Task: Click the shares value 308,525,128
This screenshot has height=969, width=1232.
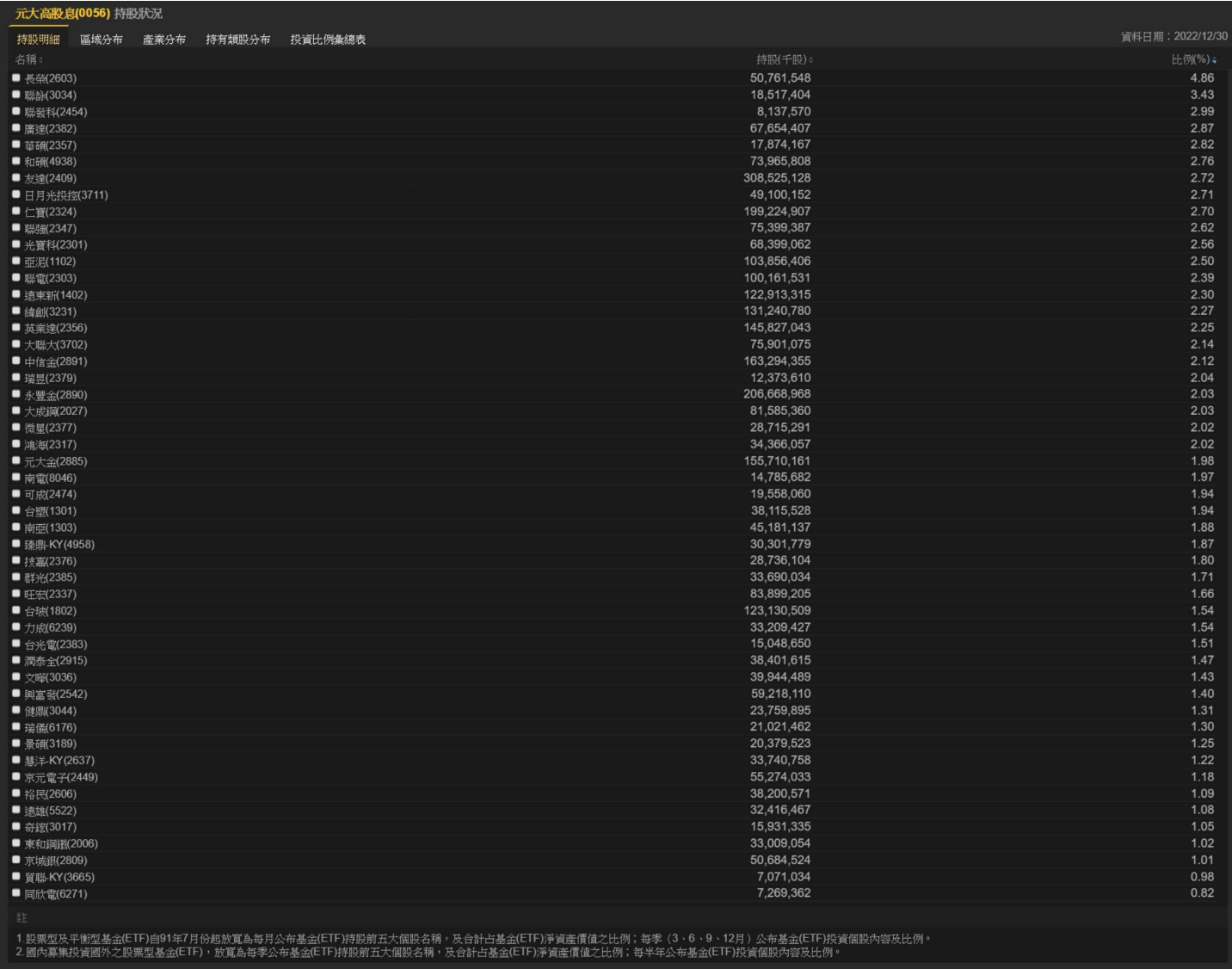Action: (x=777, y=178)
